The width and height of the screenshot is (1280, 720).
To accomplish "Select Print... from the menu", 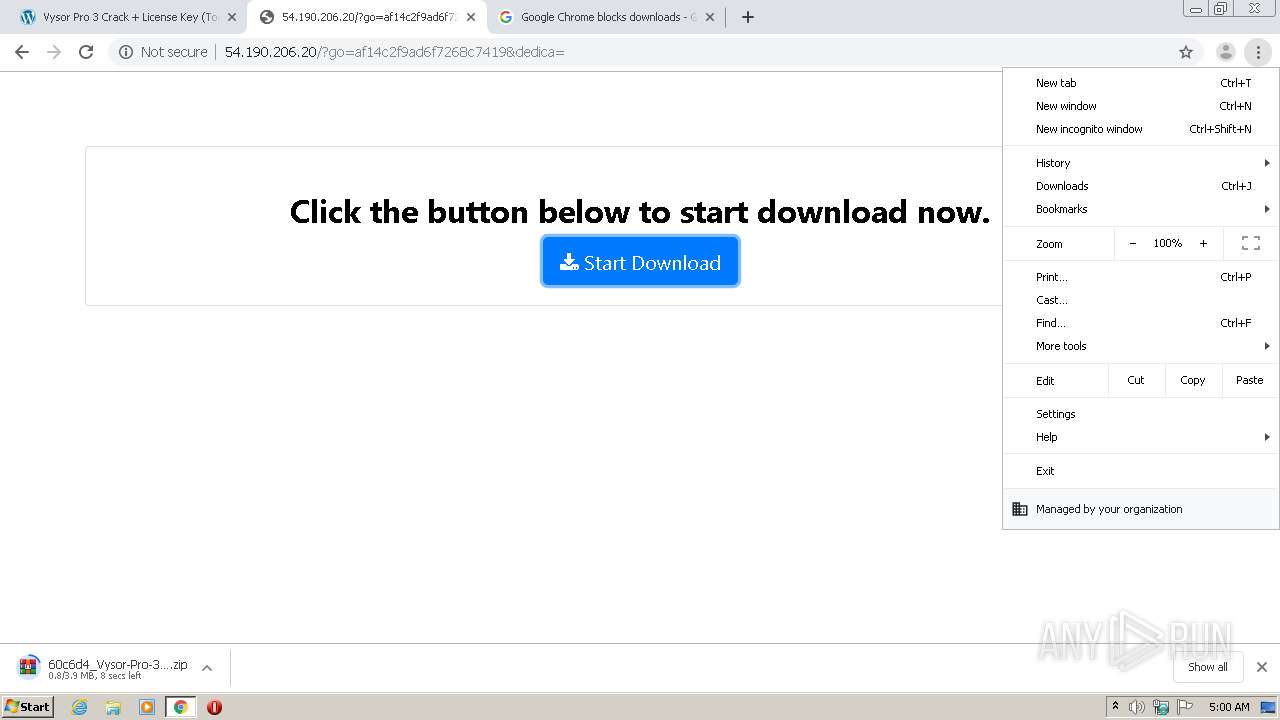I will (1141, 277).
